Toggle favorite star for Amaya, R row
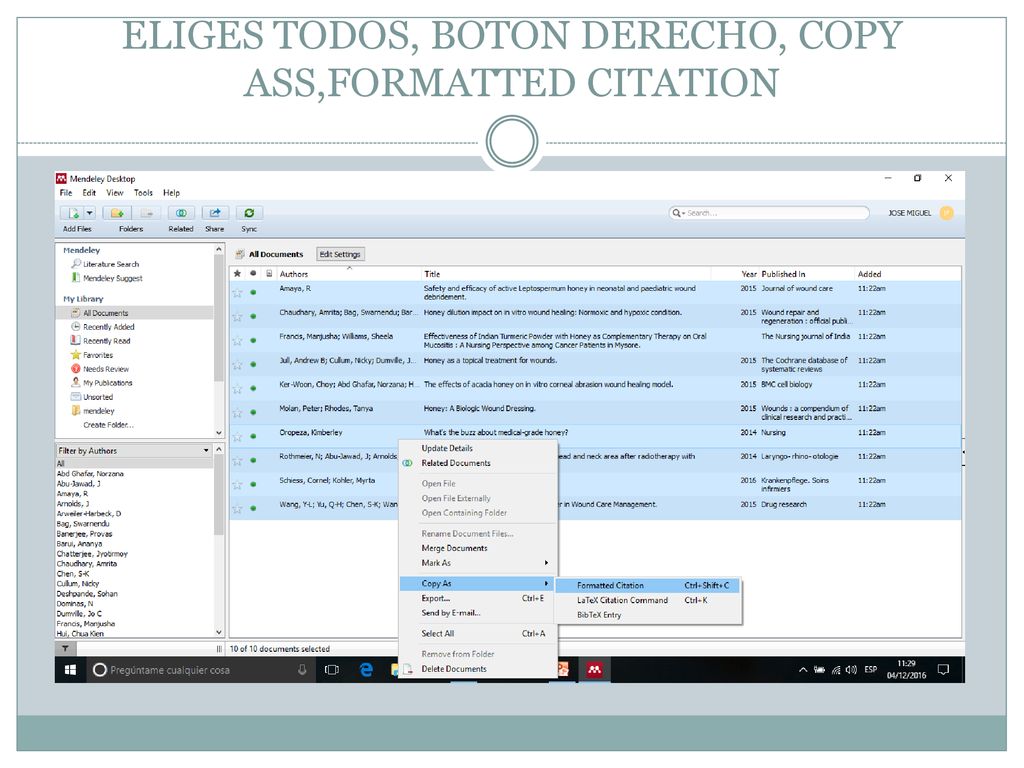Screen dimensions: 1024x768 pyautogui.click(x=237, y=293)
